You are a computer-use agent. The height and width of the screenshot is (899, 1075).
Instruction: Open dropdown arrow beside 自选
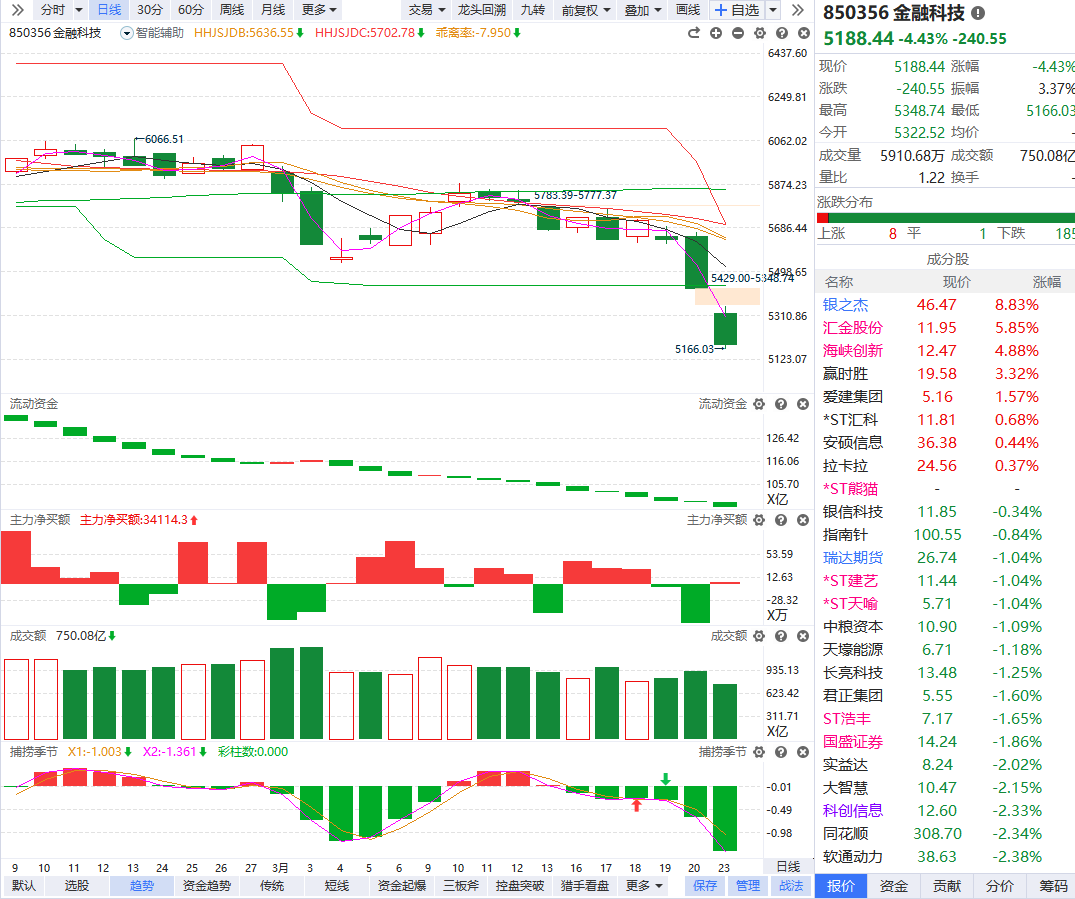(x=773, y=10)
